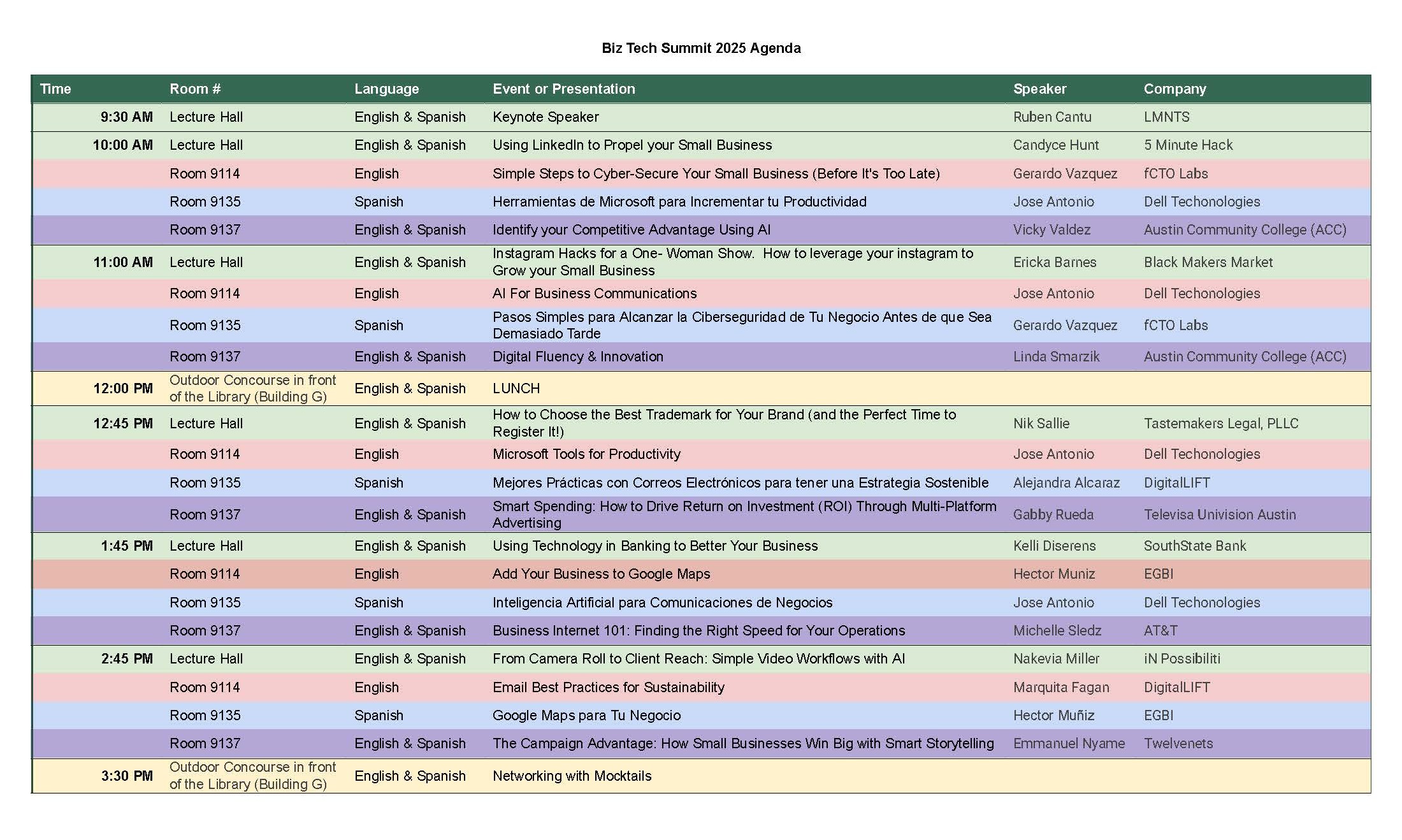Image resolution: width=1402 pixels, height=840 pixels.
Task: Select Networking with Mocktails event
Action: (x=572, y=776)
